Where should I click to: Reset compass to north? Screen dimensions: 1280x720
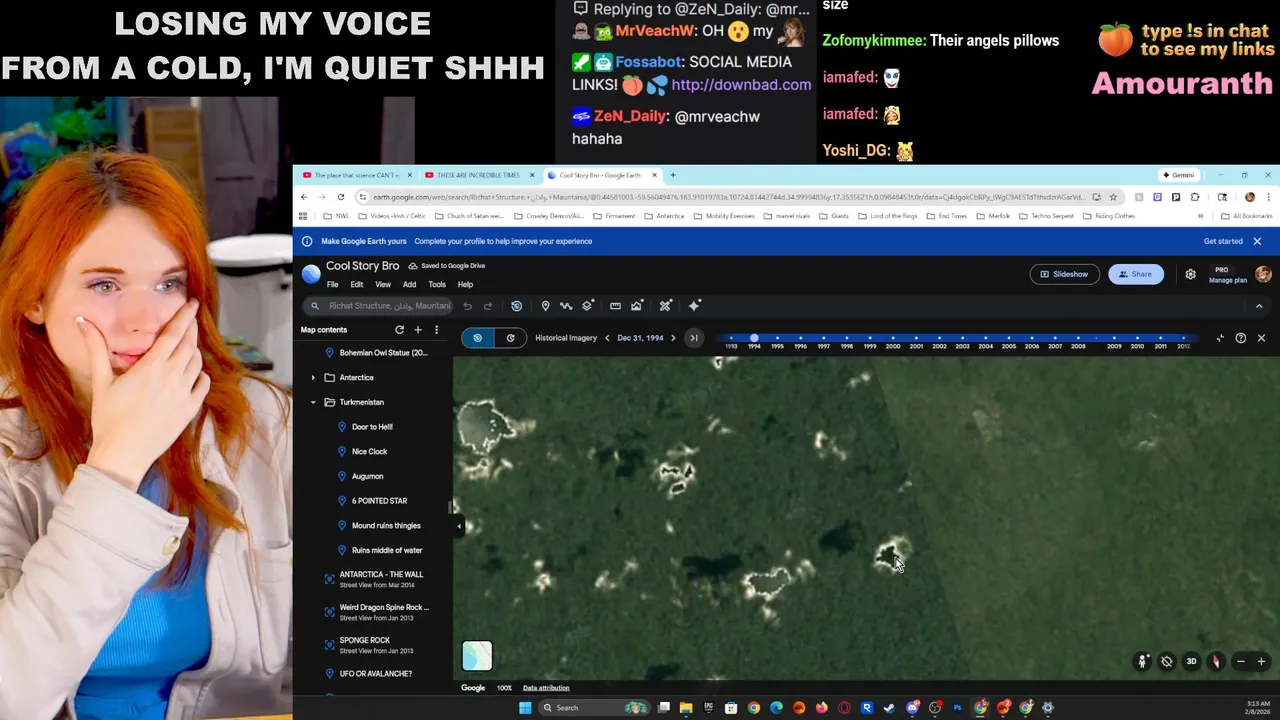click(1216, 662)
